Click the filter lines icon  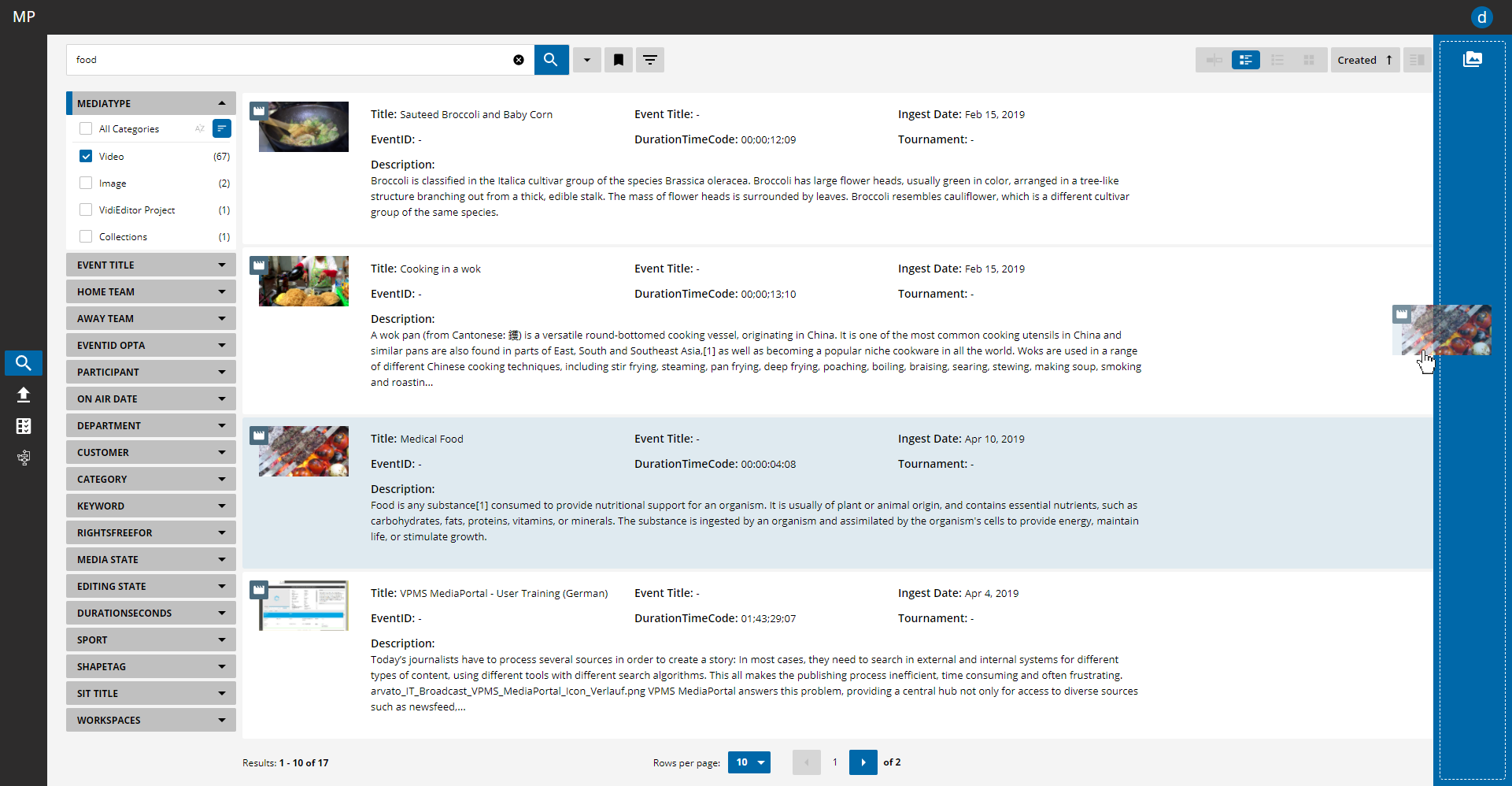pos(650,60)
